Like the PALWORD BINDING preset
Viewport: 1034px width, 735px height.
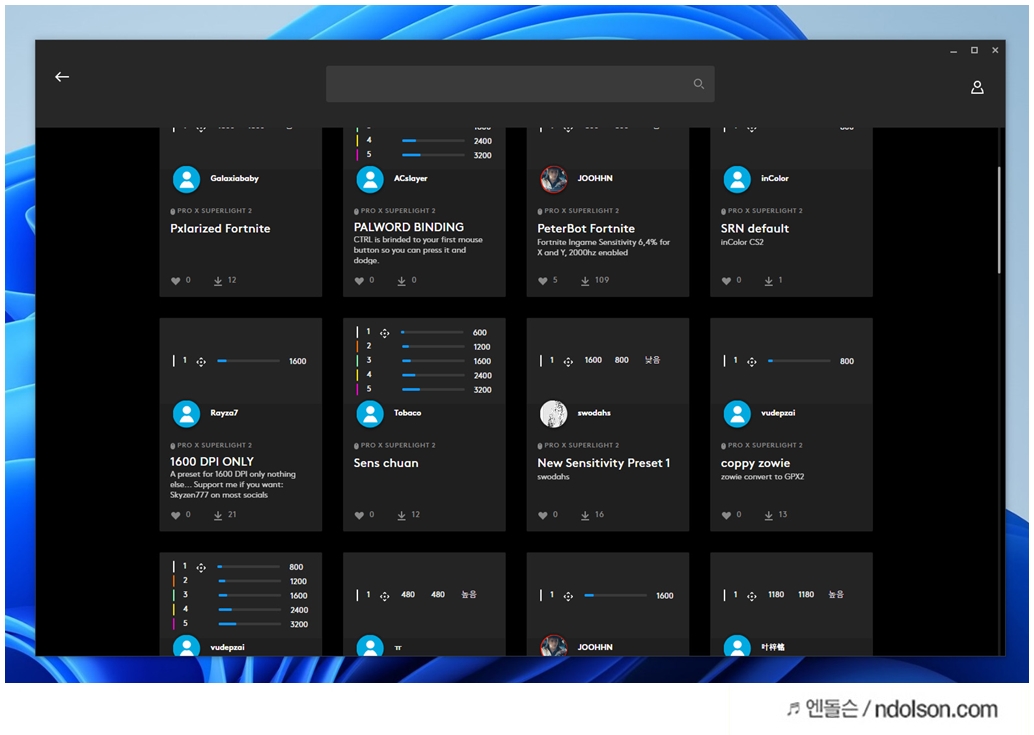point(359,281)
